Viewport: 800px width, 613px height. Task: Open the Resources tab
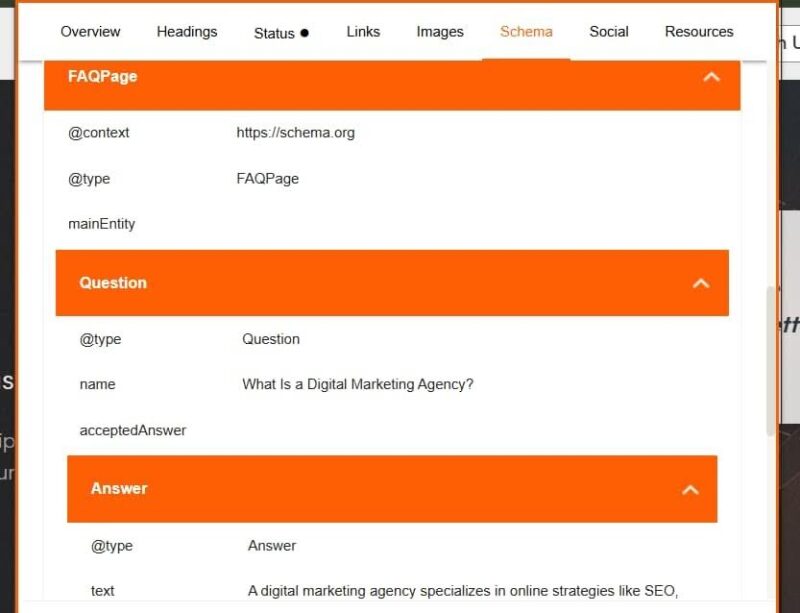[x=699, y=32]
